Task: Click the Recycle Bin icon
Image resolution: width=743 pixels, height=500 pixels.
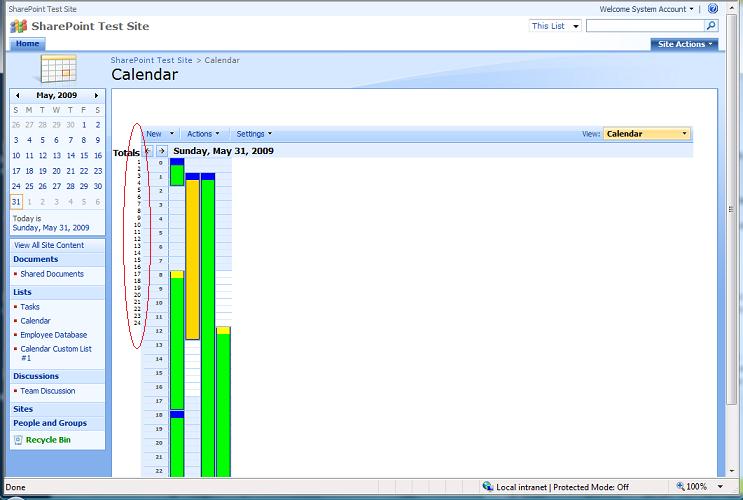Action: [18, 440]
